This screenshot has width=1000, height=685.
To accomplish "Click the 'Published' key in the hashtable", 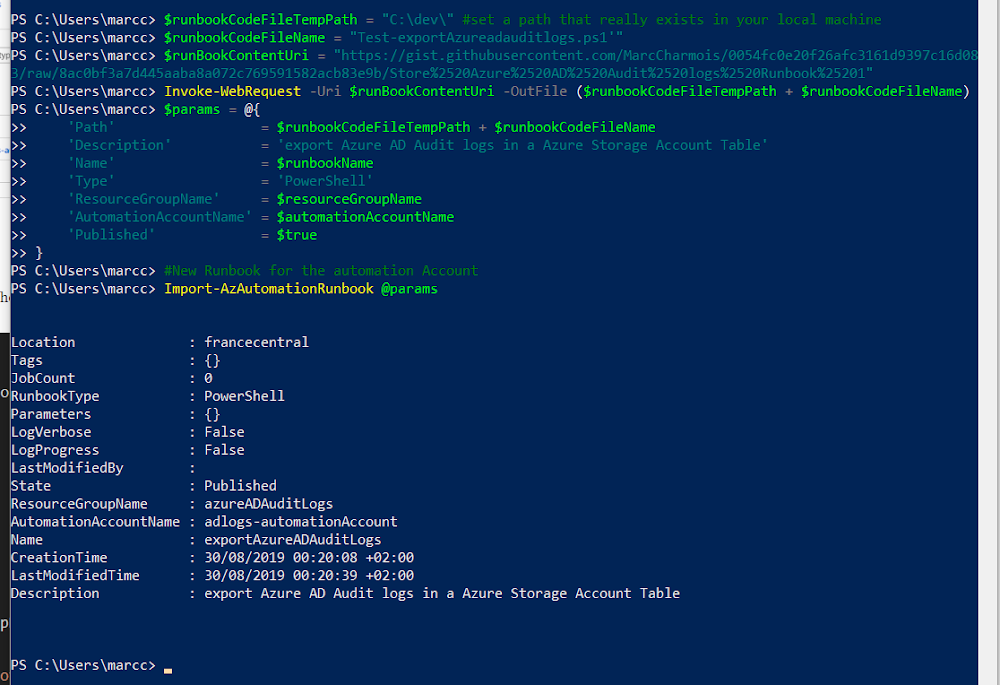I will pyautogui.click(x=111, y=235).
